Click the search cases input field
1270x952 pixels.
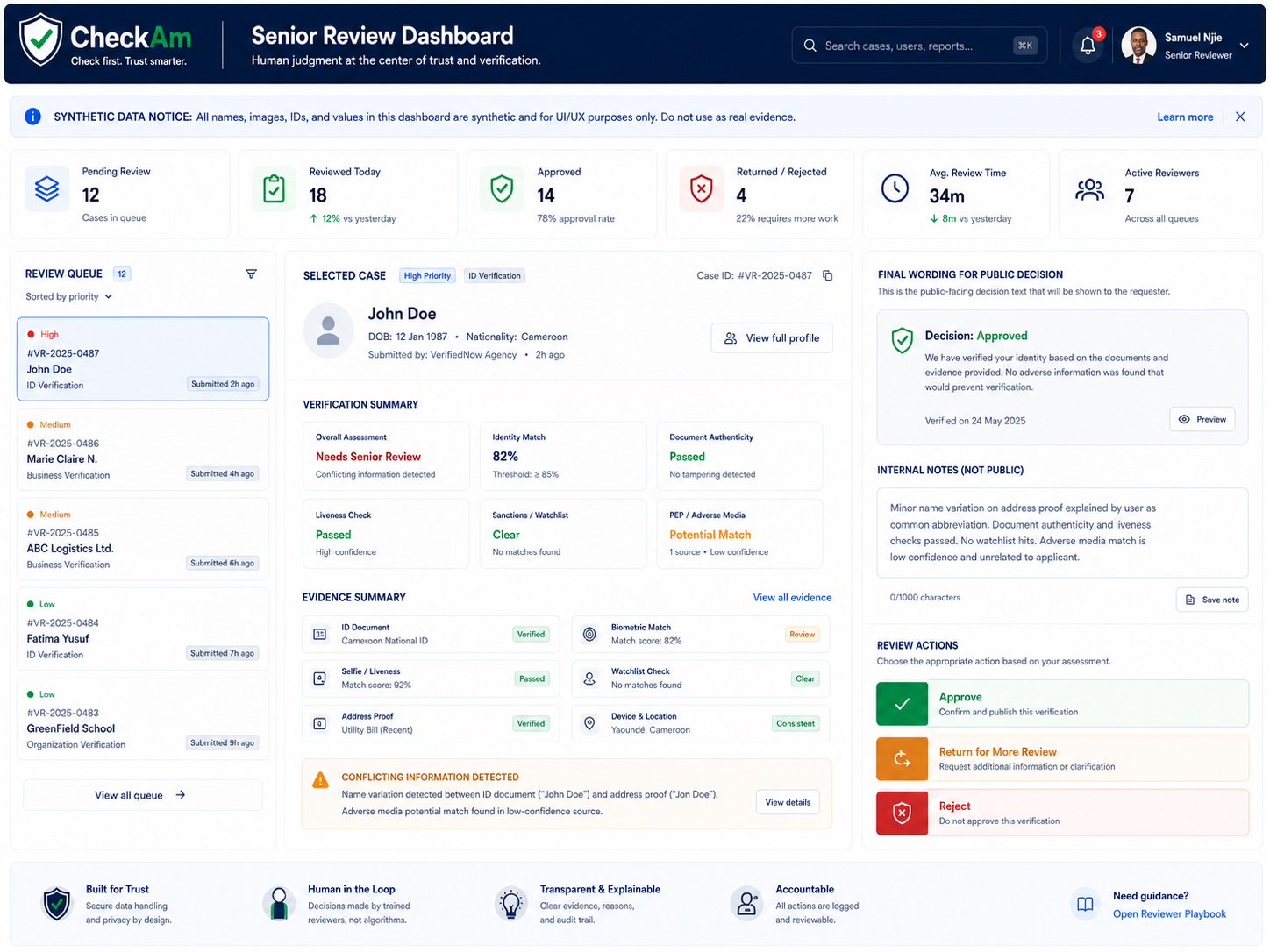click(x=919, y=46)
